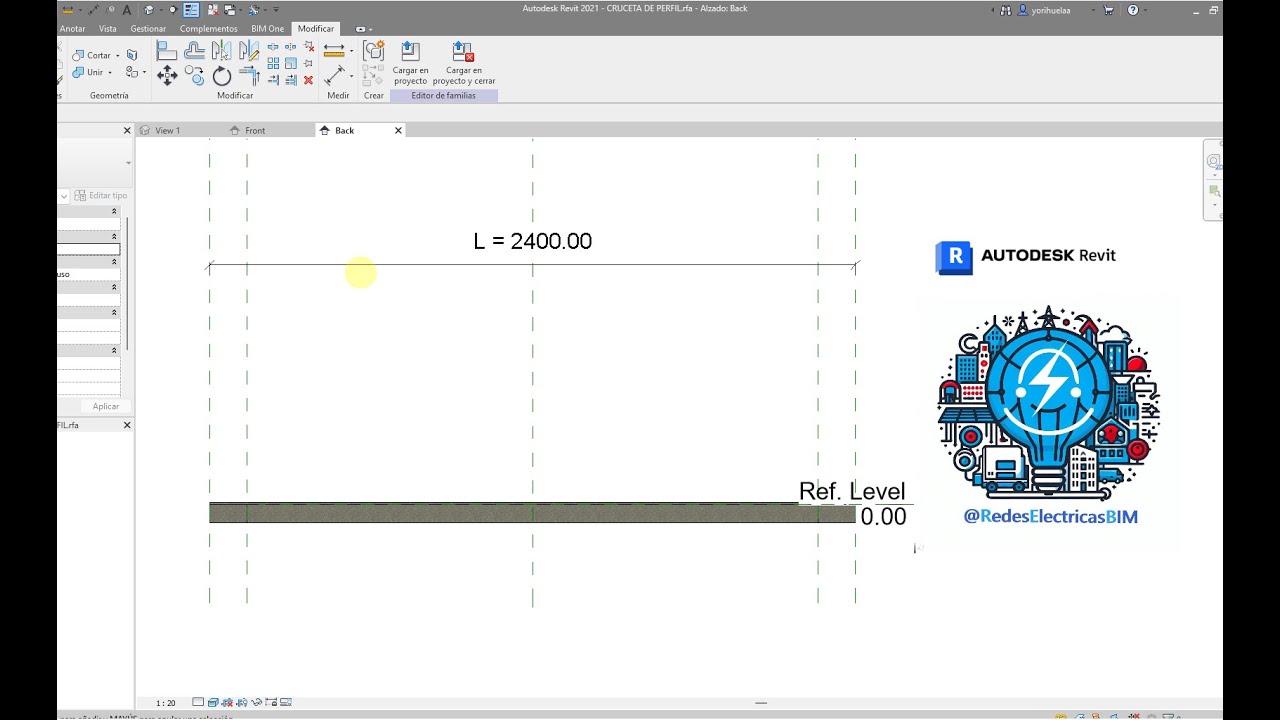Viewport: 1280px width, 720px height.
Task: Click the Editar tipo button
Action: 101,196
